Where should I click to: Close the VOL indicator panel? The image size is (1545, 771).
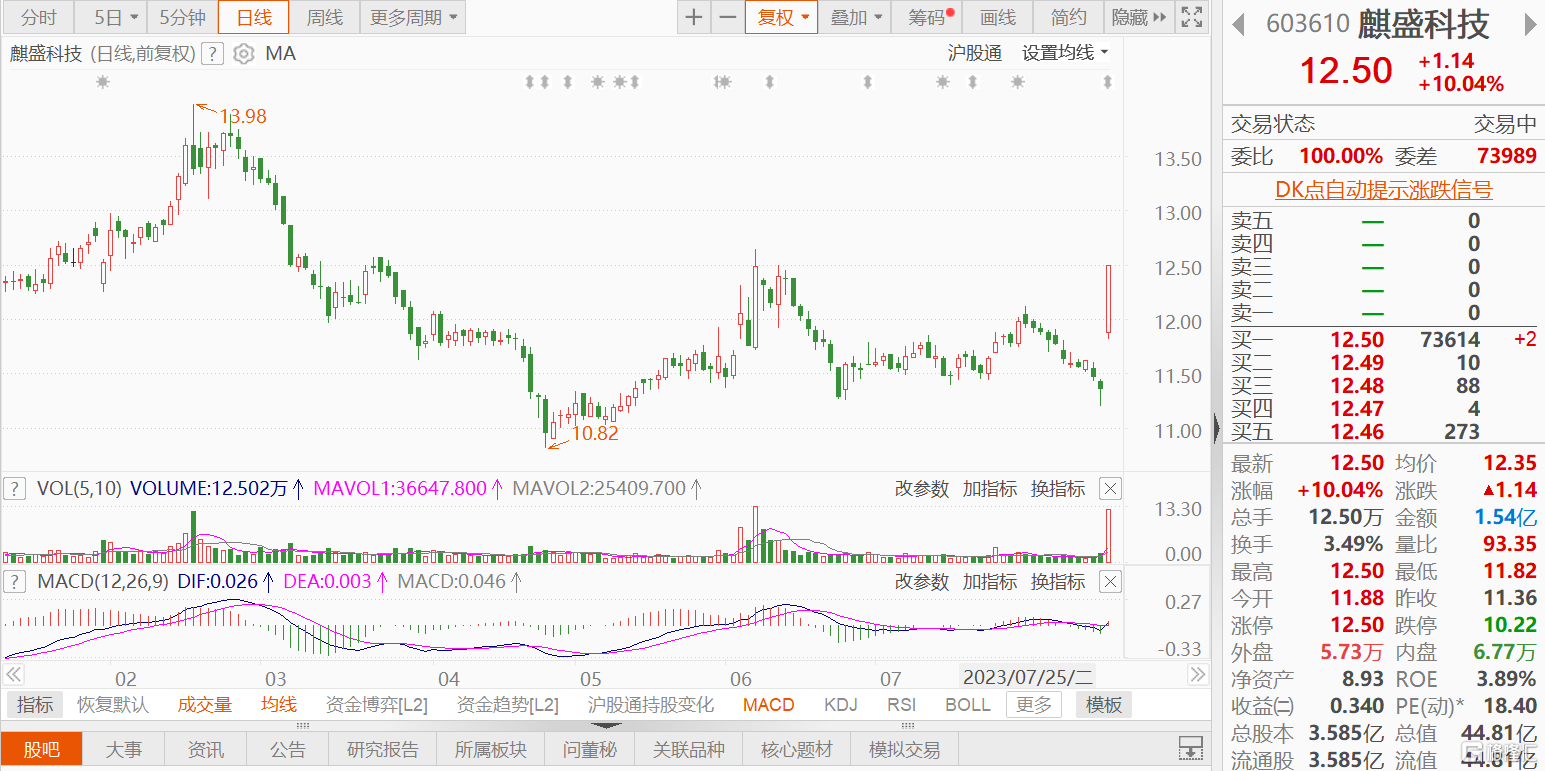coord(1110,489)
